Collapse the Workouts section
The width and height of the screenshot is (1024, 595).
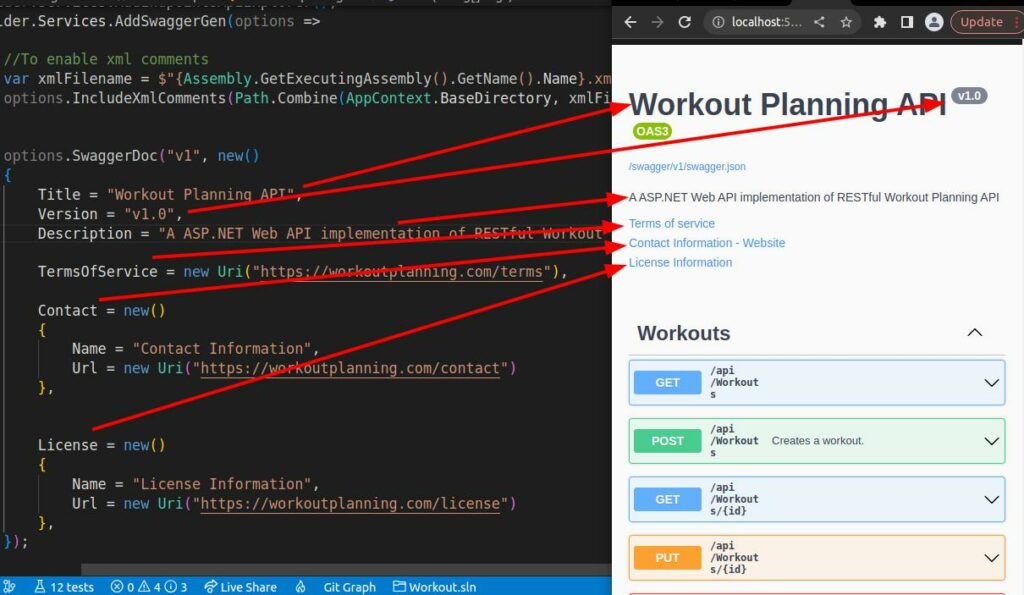(974, 332)
